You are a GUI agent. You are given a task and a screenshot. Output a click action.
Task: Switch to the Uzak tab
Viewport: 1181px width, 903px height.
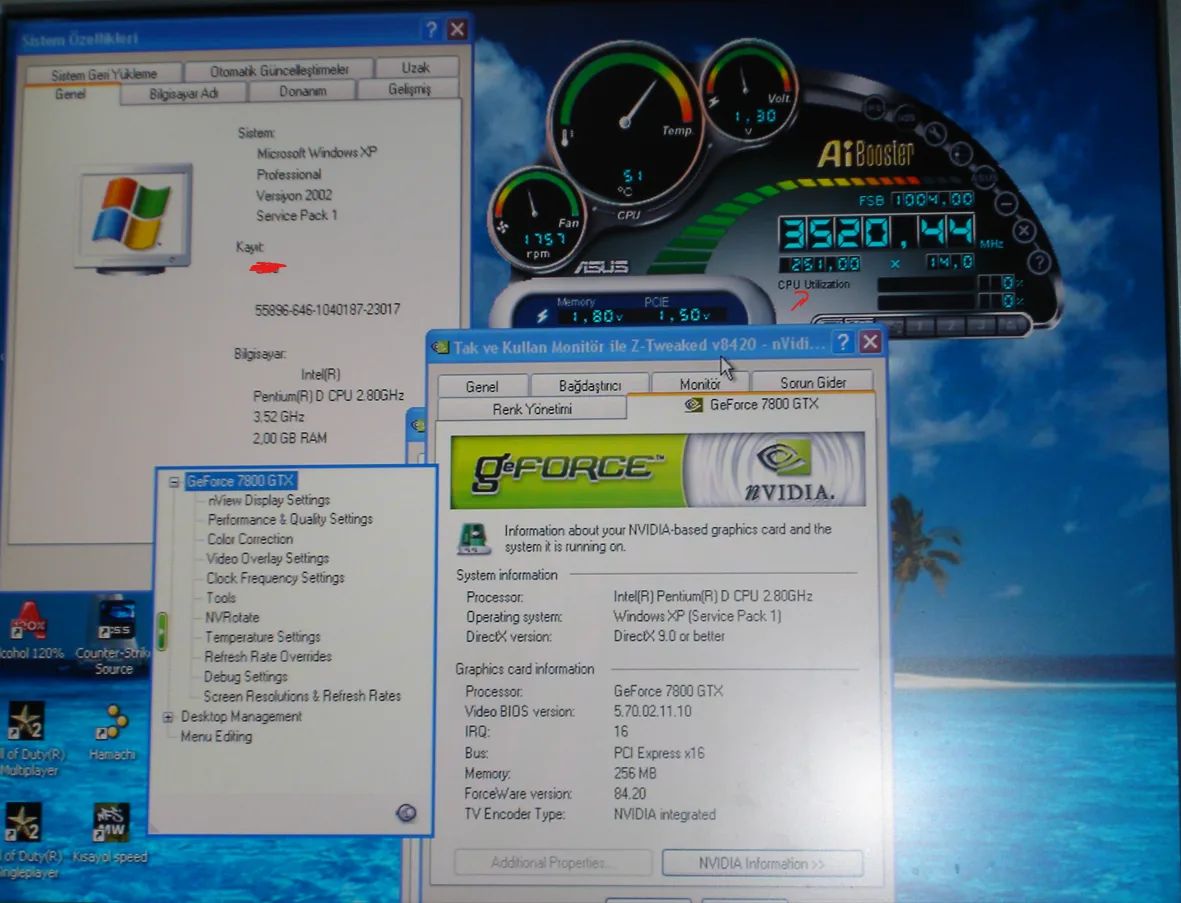[x=416, y=67]
